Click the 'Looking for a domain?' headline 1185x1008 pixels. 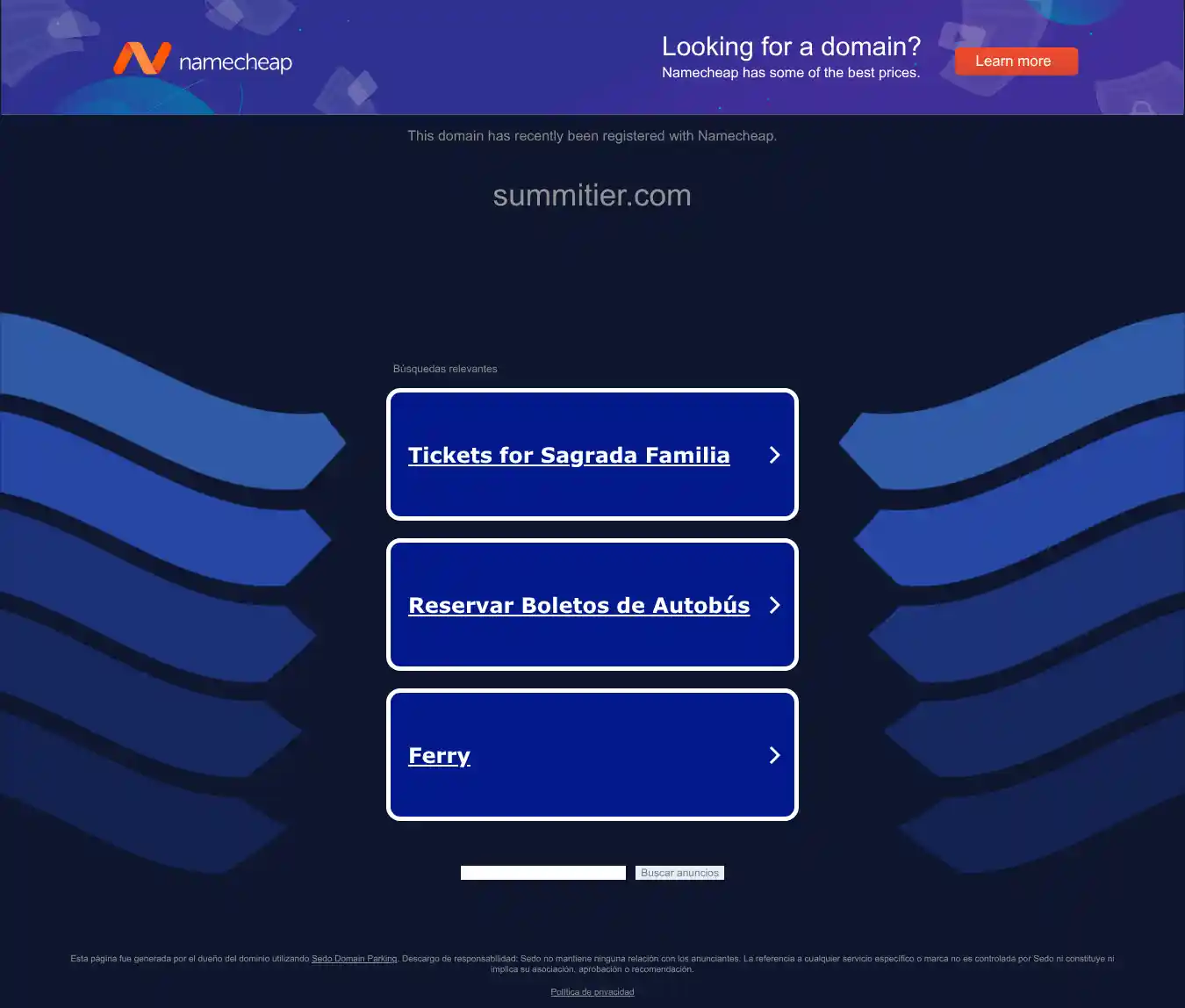pos(791,46)
